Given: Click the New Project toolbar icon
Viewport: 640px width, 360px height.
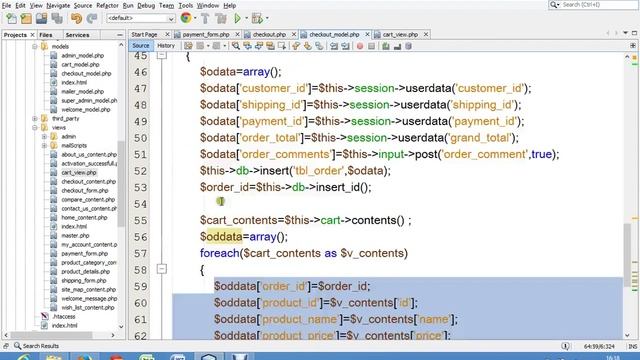Looking at the screenshot, I should point(26,18).
